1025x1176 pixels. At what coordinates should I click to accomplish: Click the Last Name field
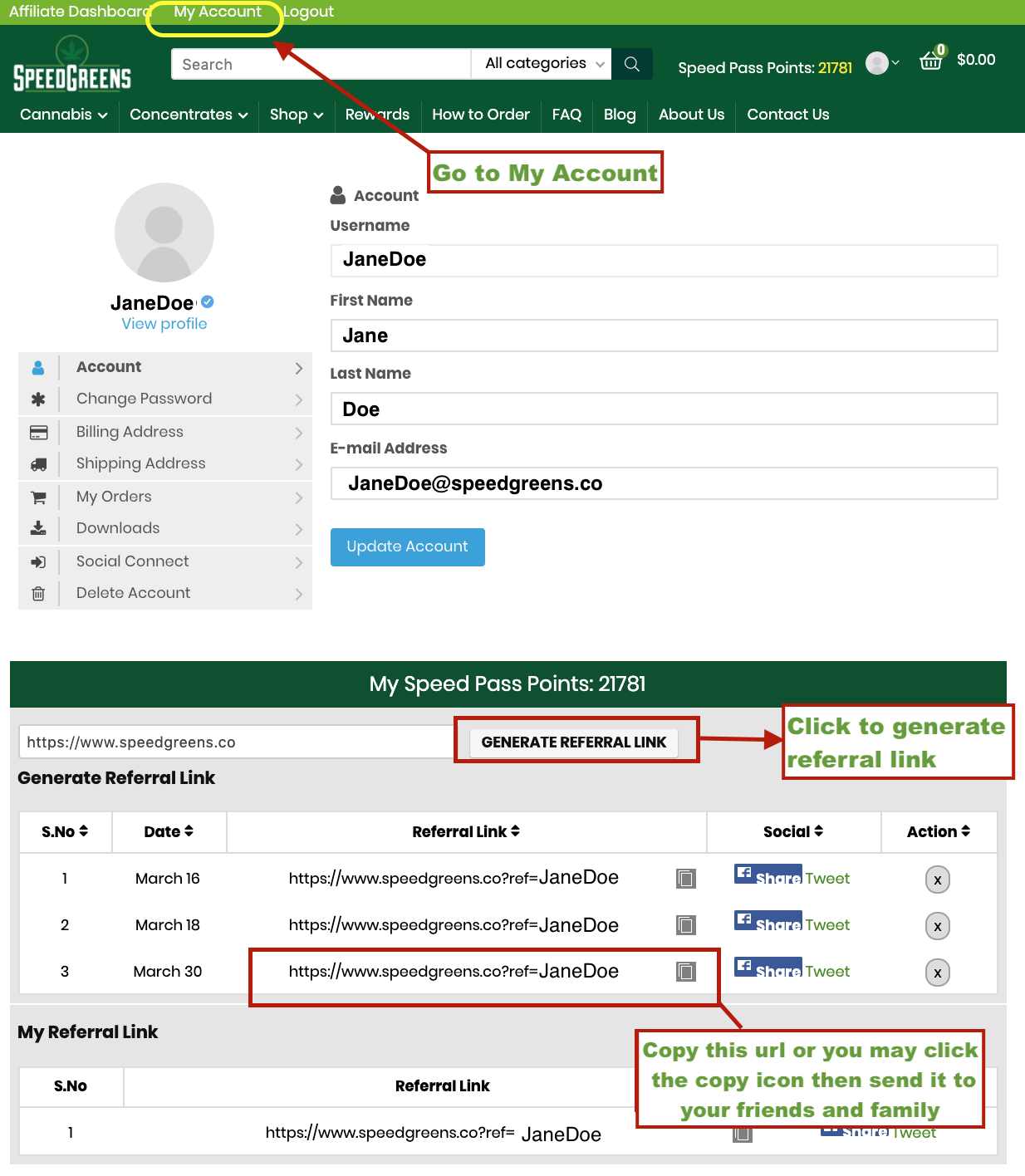[x=665, y=409]
